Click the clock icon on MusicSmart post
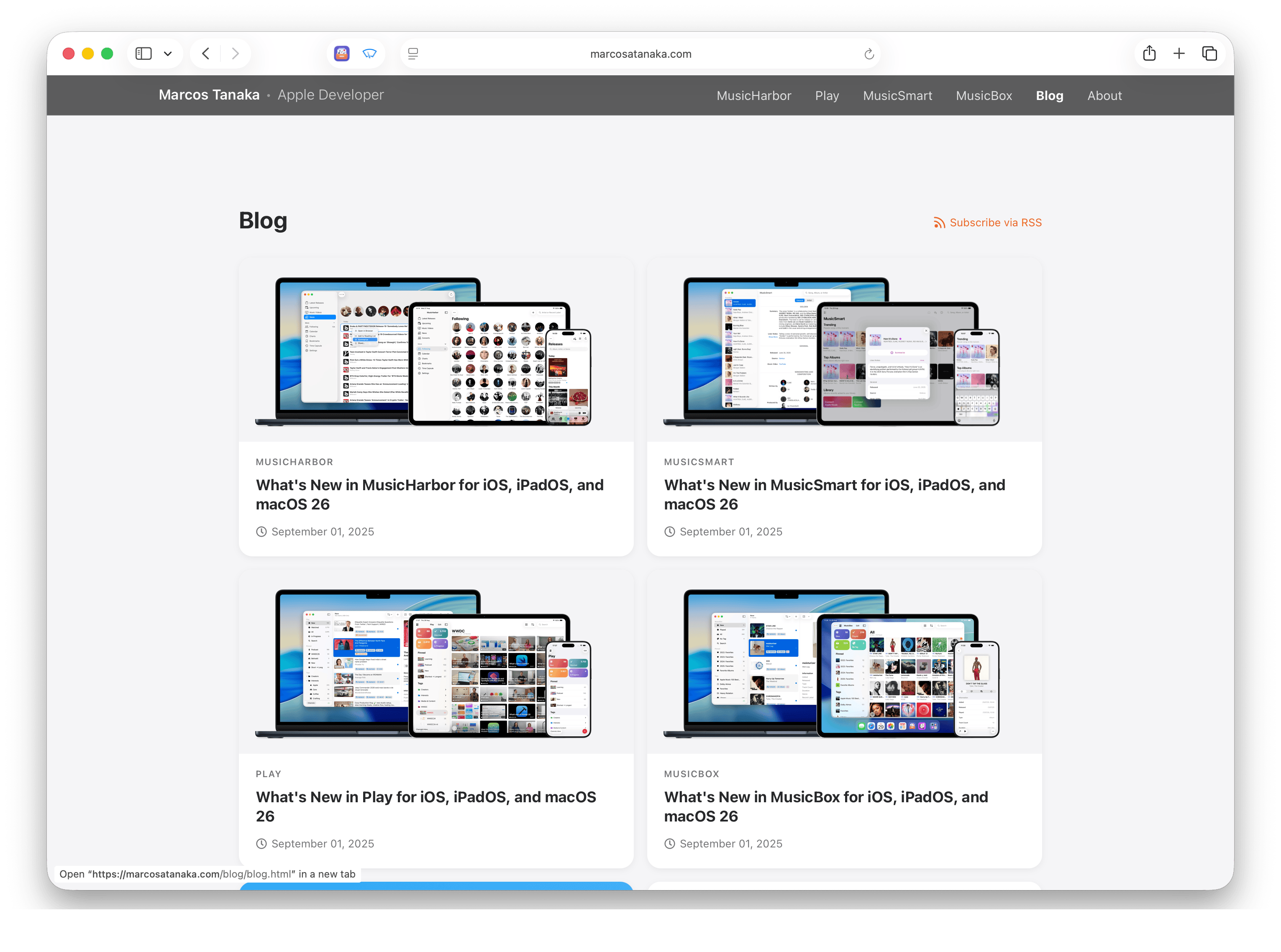The image size is (1281, 952). coord(670,532)
